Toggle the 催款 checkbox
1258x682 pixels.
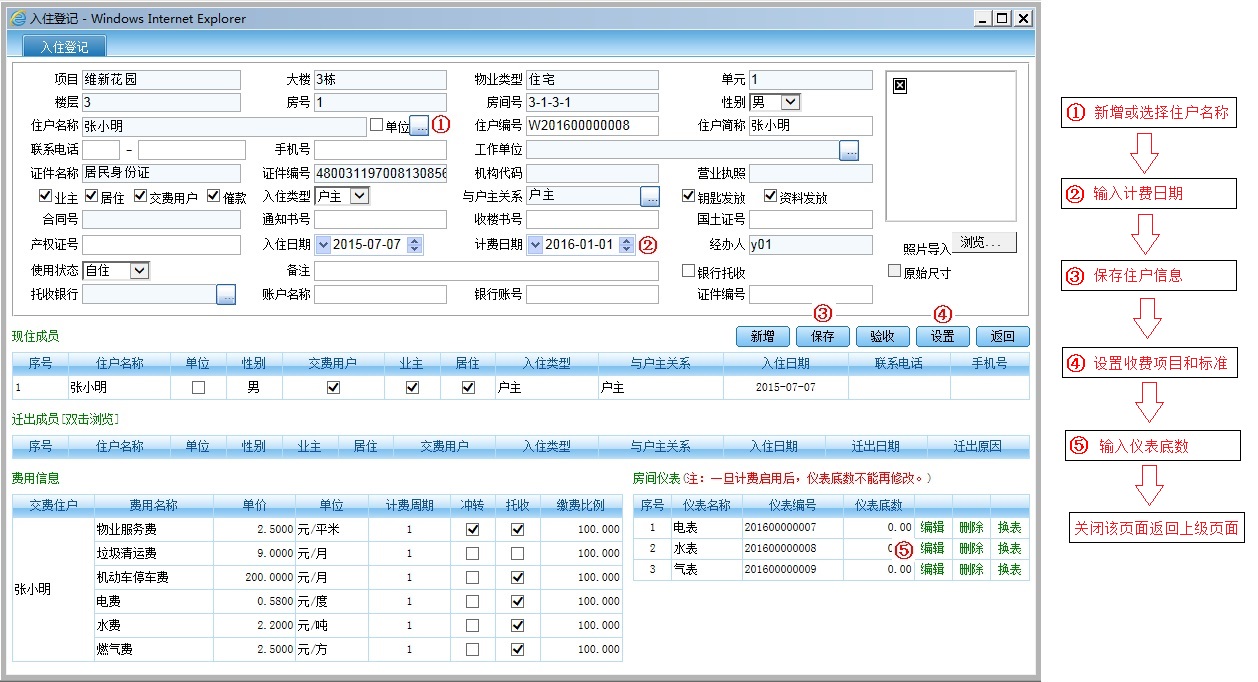tap(213, 196)
